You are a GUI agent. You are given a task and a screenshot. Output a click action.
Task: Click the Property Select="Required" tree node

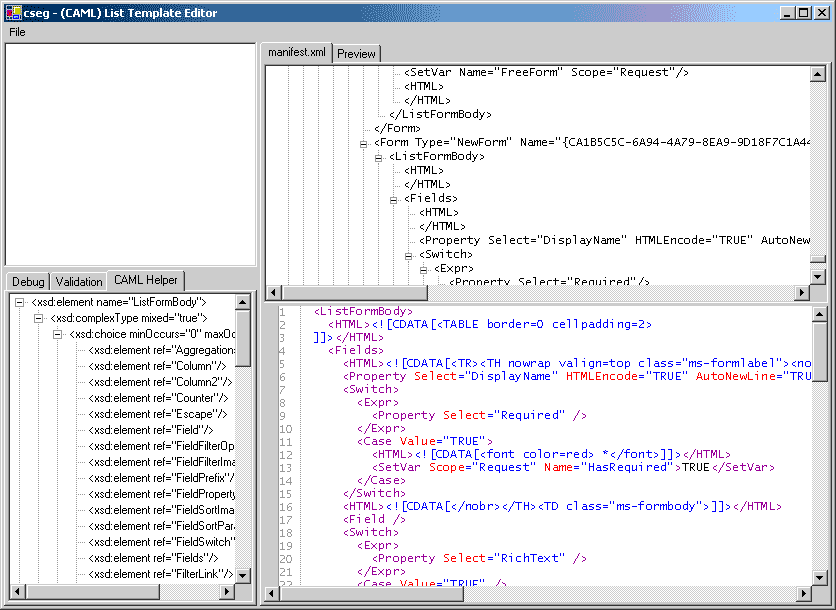pos(549,280)
